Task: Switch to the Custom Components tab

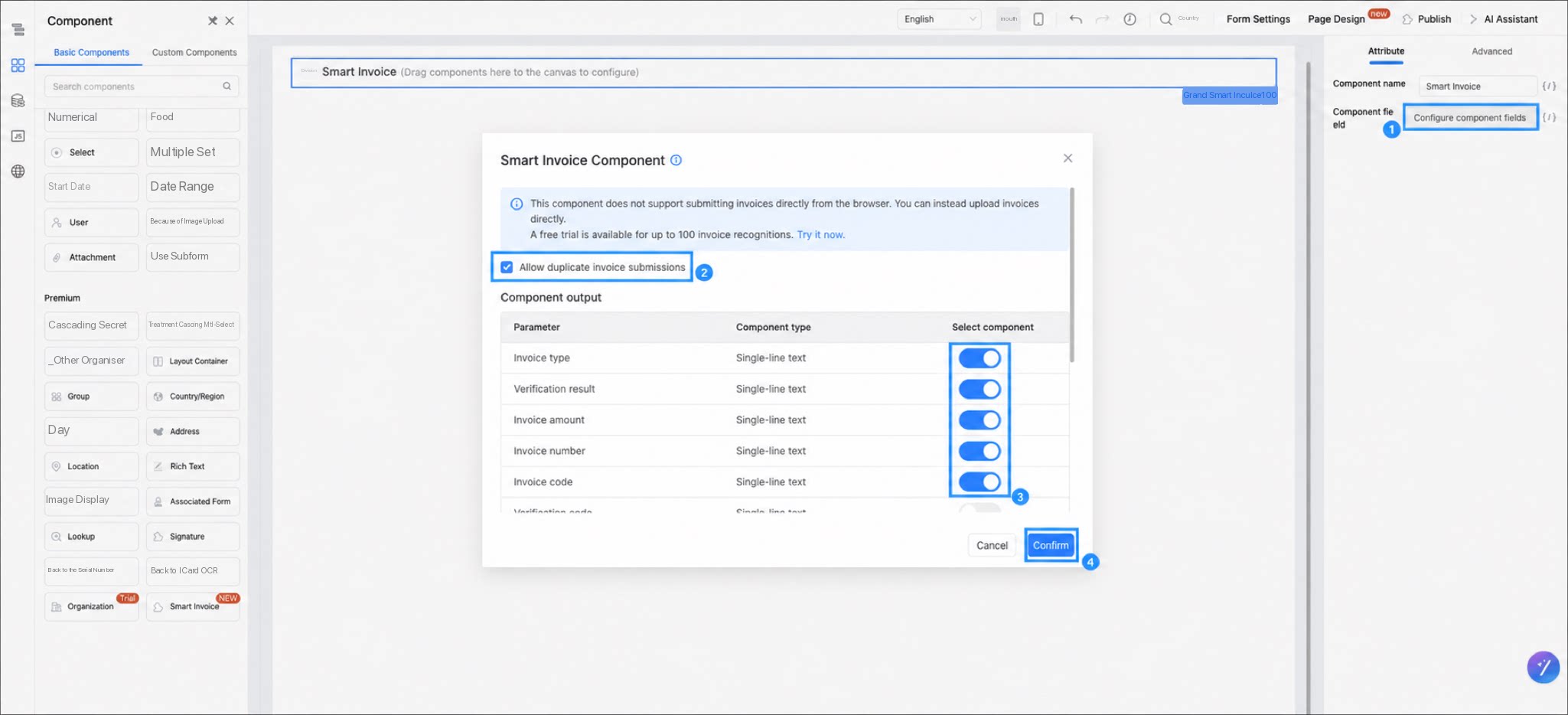Action: click(x=194, y=52)
